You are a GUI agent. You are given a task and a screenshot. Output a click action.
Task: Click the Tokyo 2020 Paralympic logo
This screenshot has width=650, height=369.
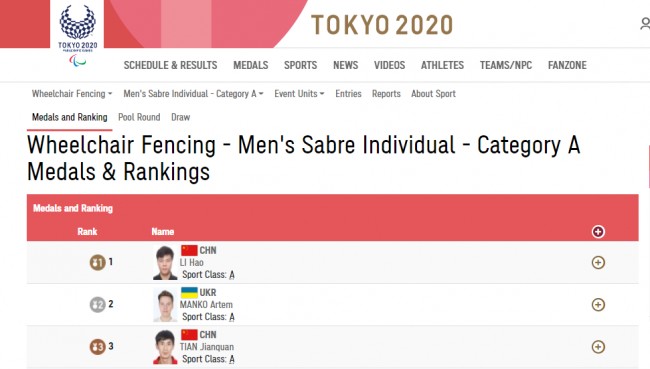(x=78, y=35)
